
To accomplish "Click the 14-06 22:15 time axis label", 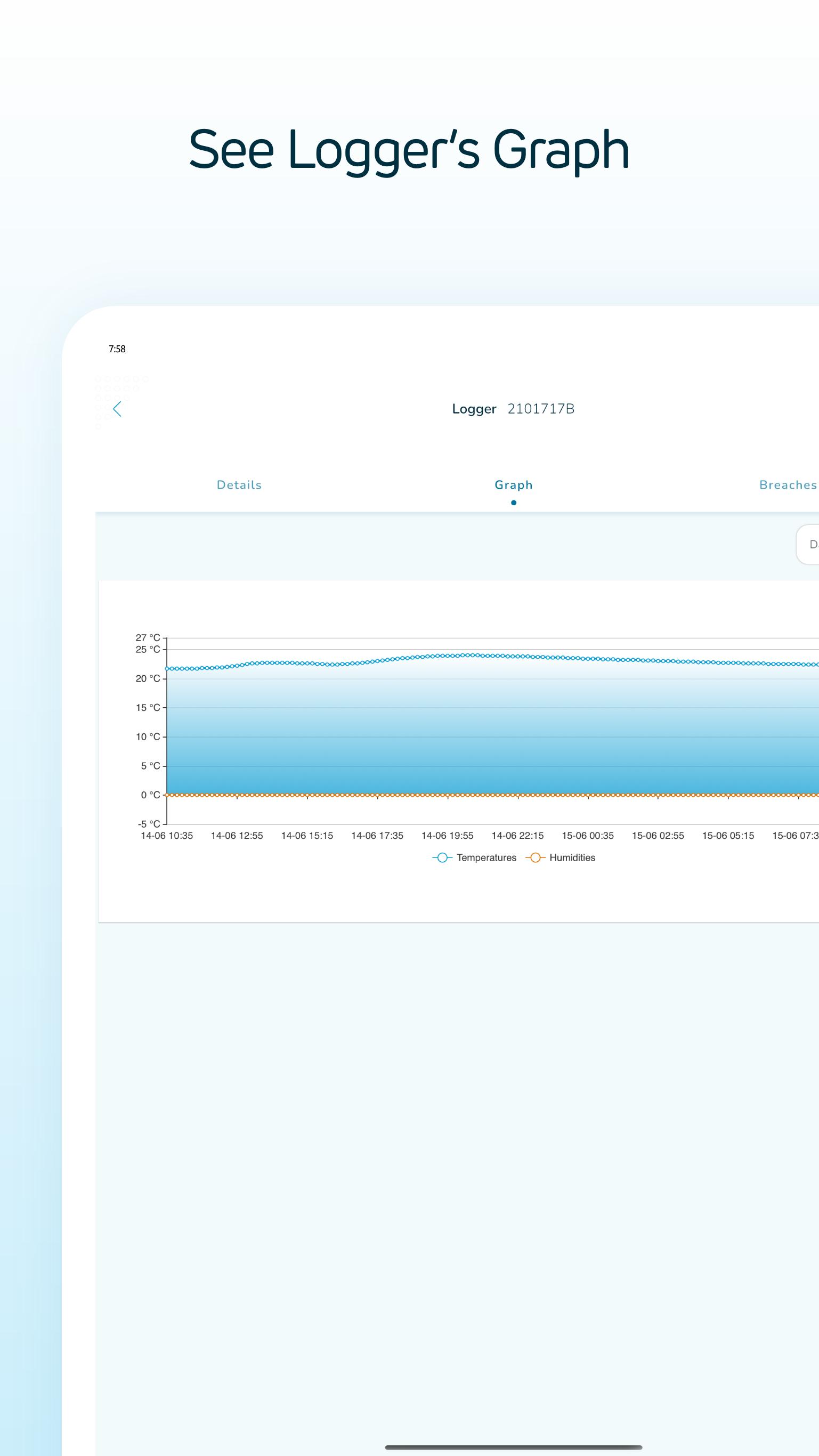I will pos(517,836).
